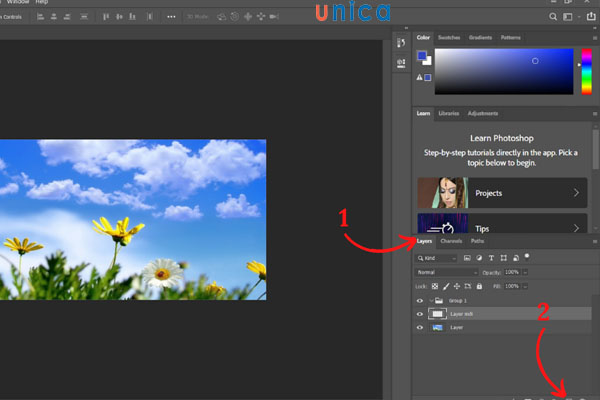Select the pixel layer filter icon
This screenshot has width=600, height=400.
[x=466, y=257]
